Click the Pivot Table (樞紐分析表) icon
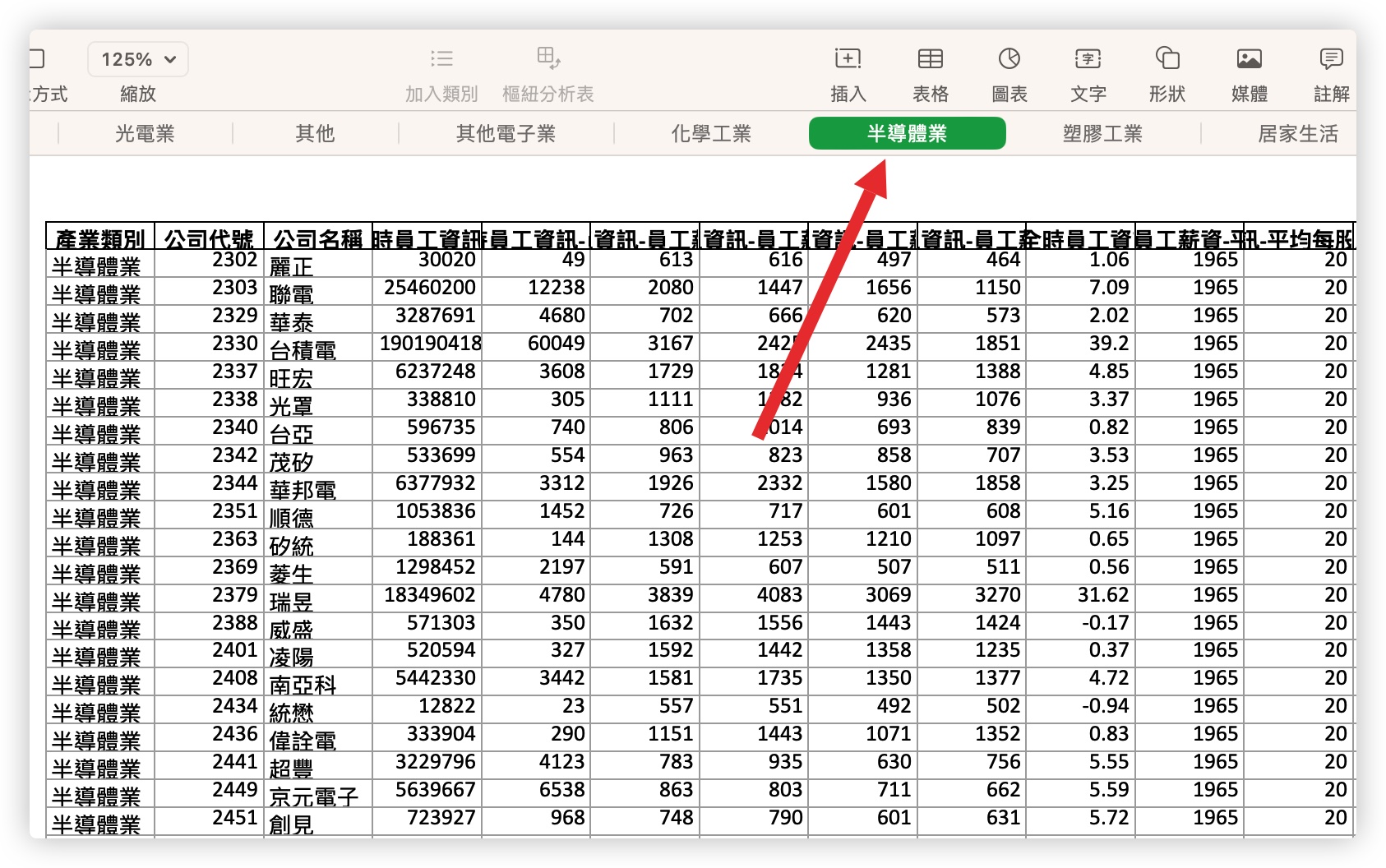This screenshot has width=1386, height=868. 548,58
